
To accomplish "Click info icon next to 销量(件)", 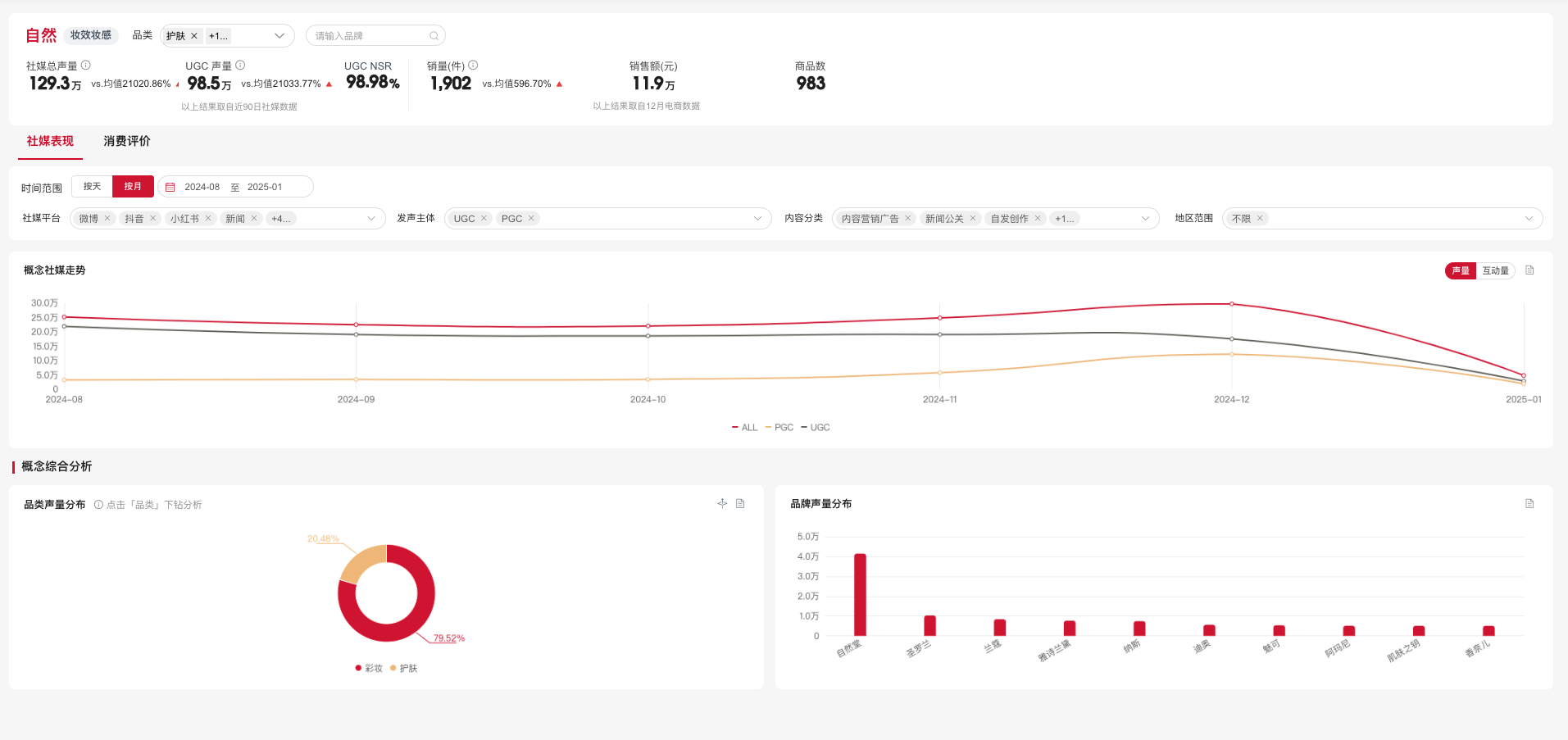I will point(473,66).
